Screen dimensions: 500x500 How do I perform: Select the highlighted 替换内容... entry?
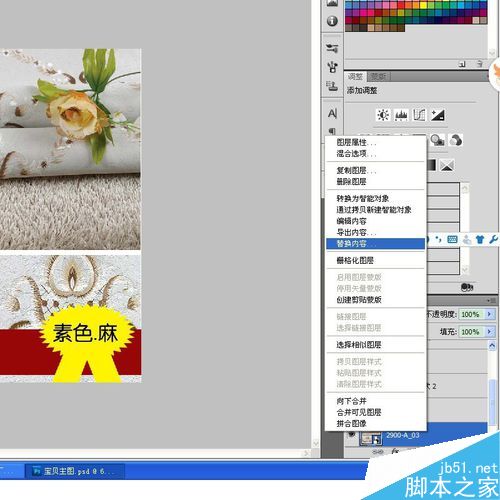[x=376, y=244]
